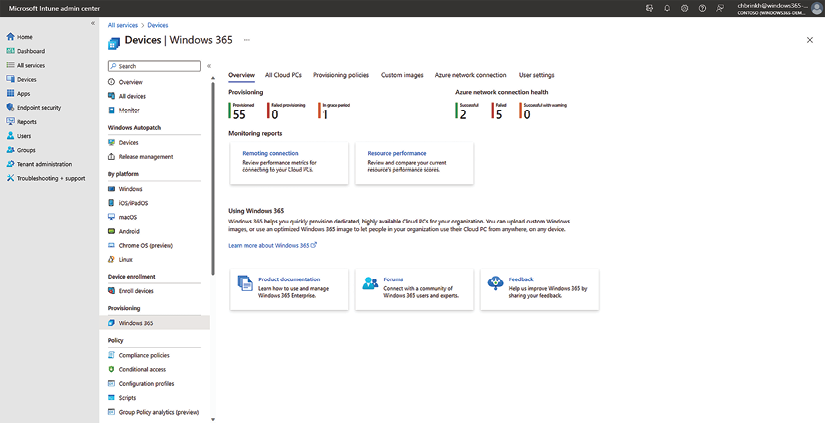The width and height of the screenshot is (825, 423).
Task: Open the Dashboard navigation item
Action: [25, 51]
